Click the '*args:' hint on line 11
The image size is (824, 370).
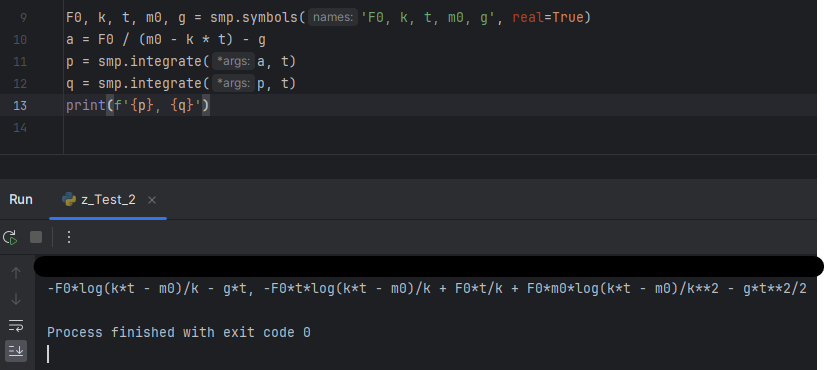tap(233, 61)
